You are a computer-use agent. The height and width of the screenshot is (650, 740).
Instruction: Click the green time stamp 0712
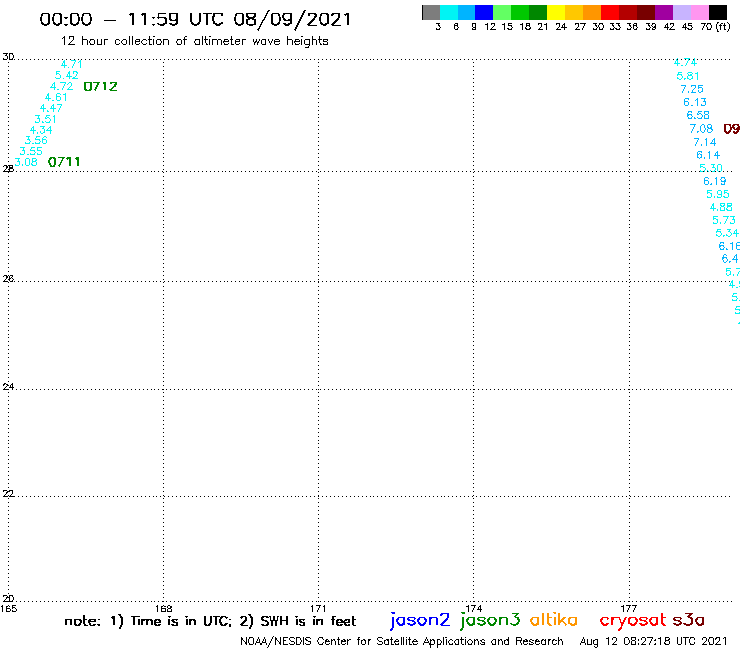click(100, 86)
